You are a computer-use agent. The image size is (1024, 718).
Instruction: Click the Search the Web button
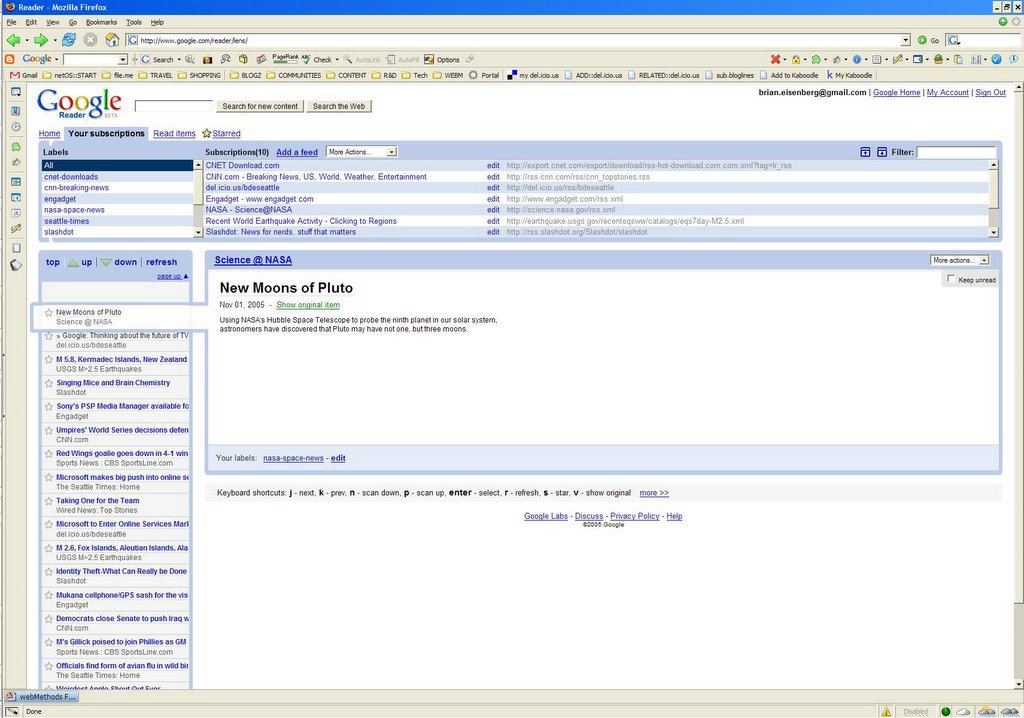(339, 106)
